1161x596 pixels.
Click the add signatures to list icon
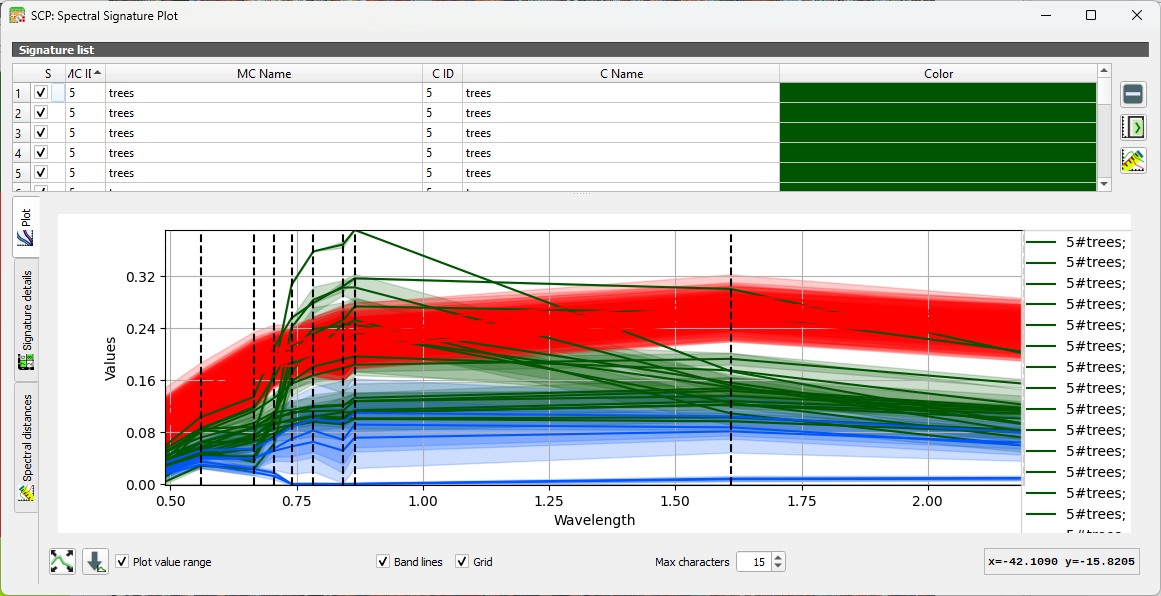tap(1133, 127)
